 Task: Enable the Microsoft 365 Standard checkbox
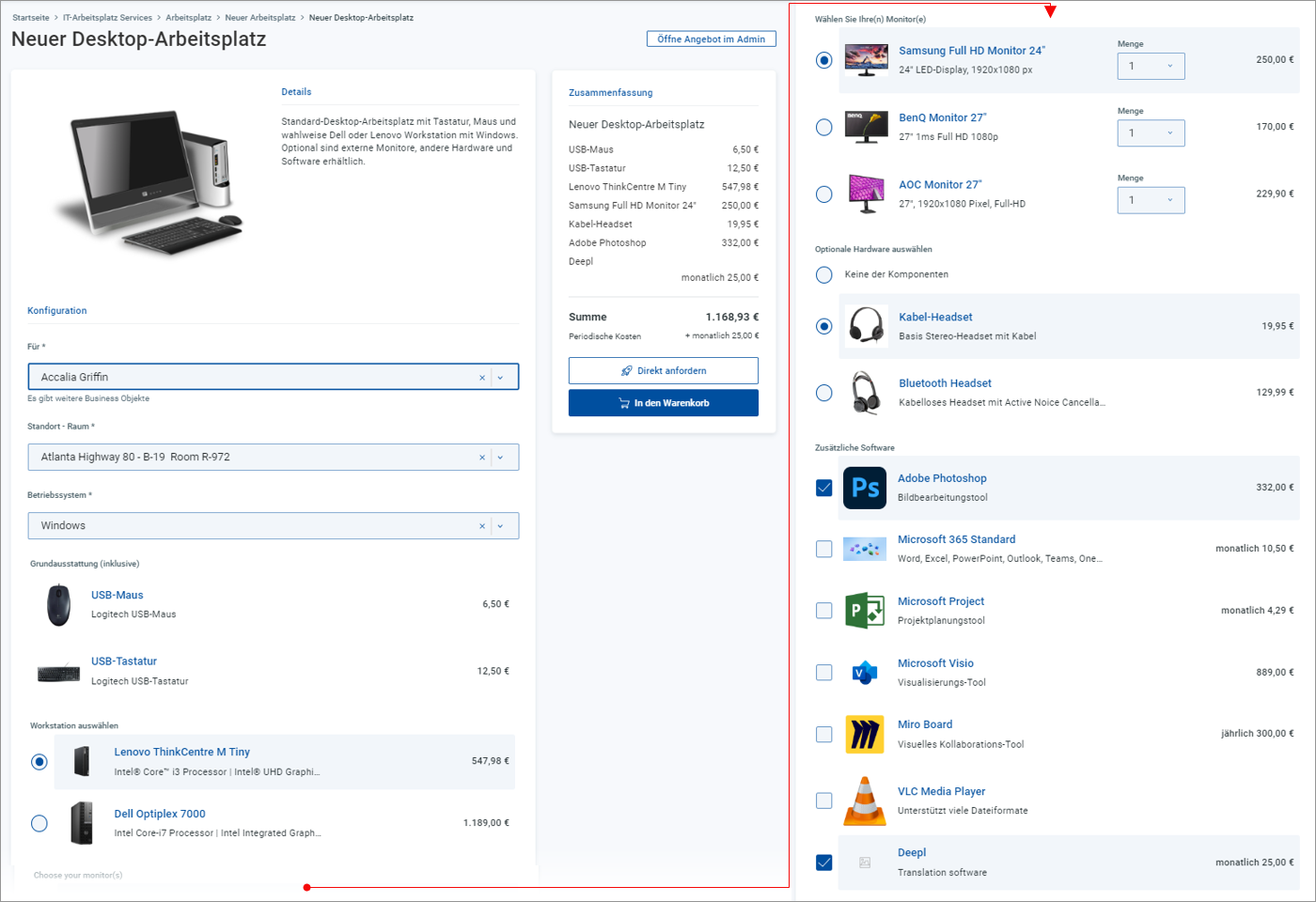824,549
